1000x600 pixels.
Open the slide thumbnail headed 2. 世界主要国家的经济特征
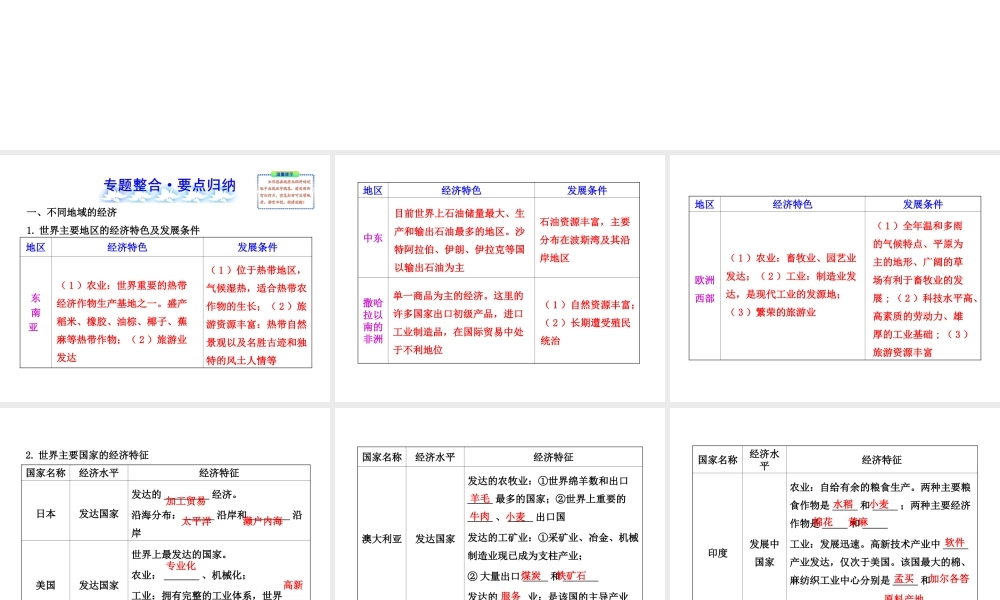pyautogui.click(x=165, y=504)
